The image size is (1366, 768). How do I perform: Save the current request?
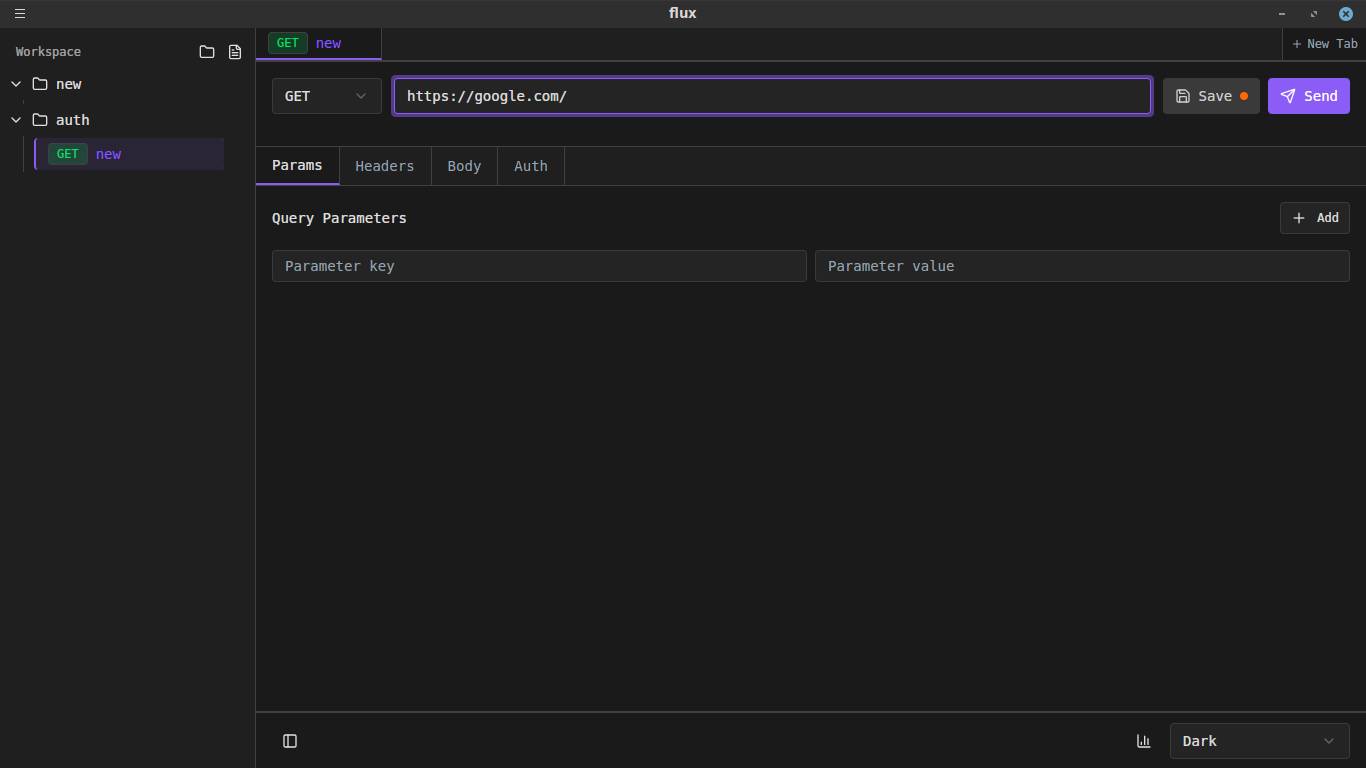point(1210,96)
